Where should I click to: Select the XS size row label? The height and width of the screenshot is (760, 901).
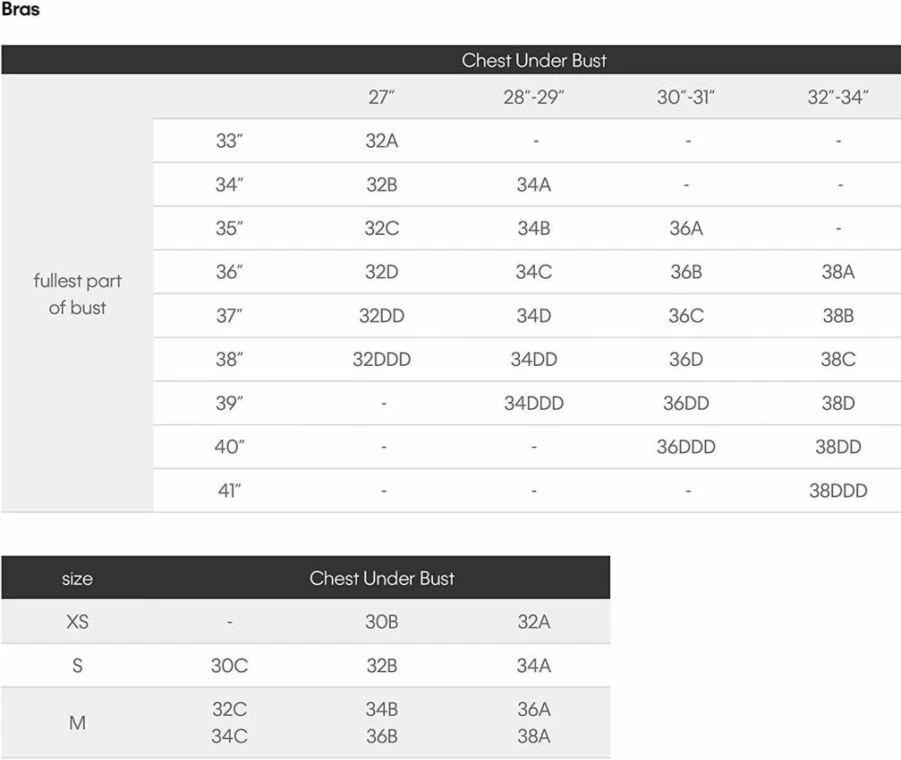[78, 622]
